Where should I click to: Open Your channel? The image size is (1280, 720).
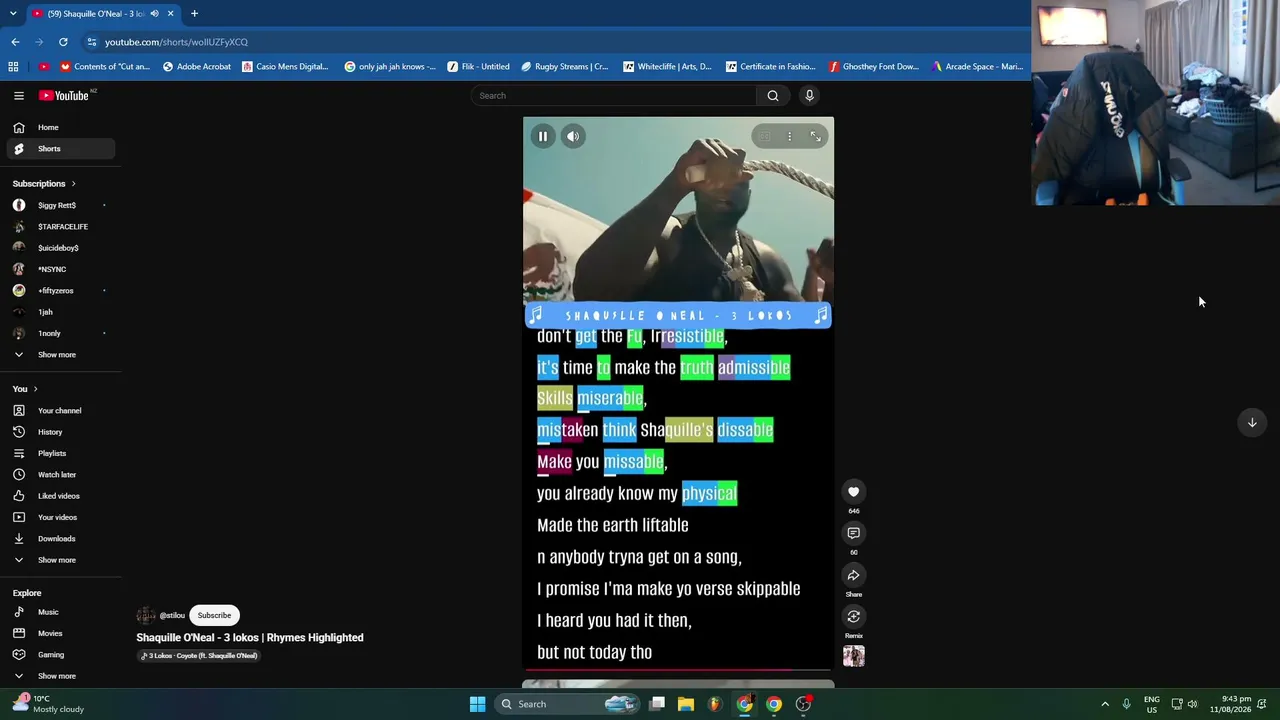[x=61, y=410]
